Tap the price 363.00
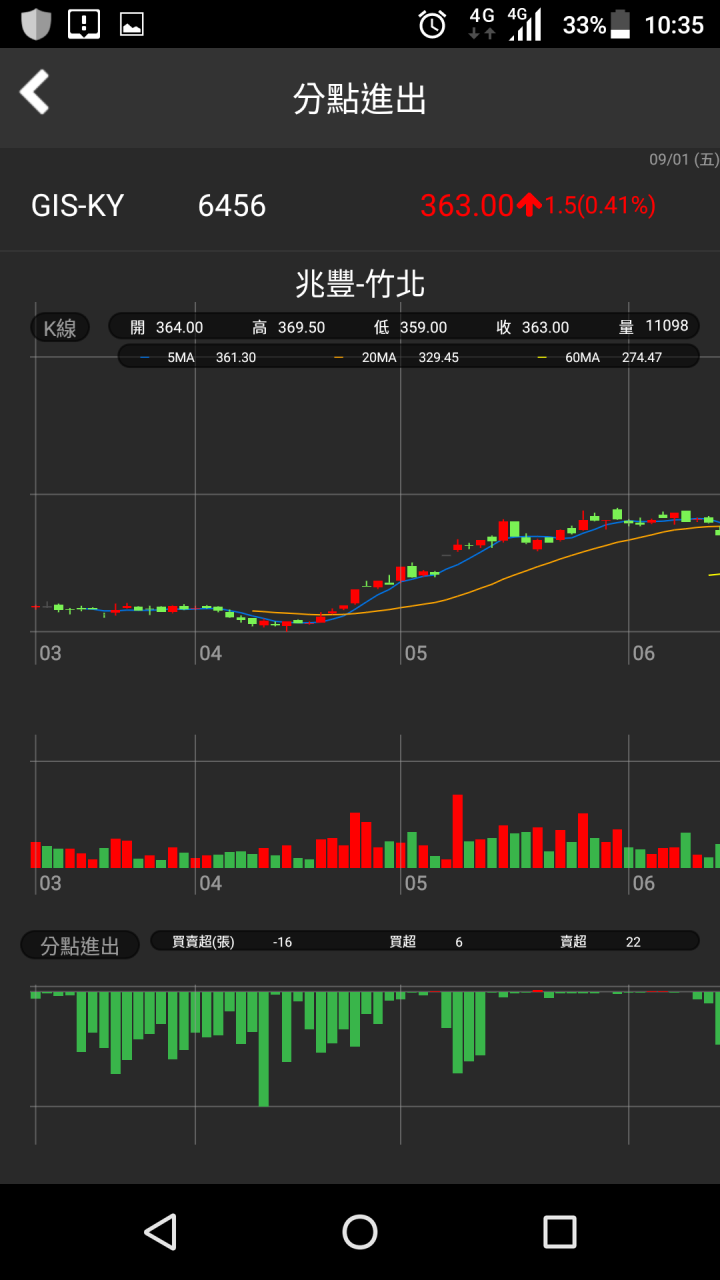This screenshot has height=1280, width=720. [x=467, y=205]
